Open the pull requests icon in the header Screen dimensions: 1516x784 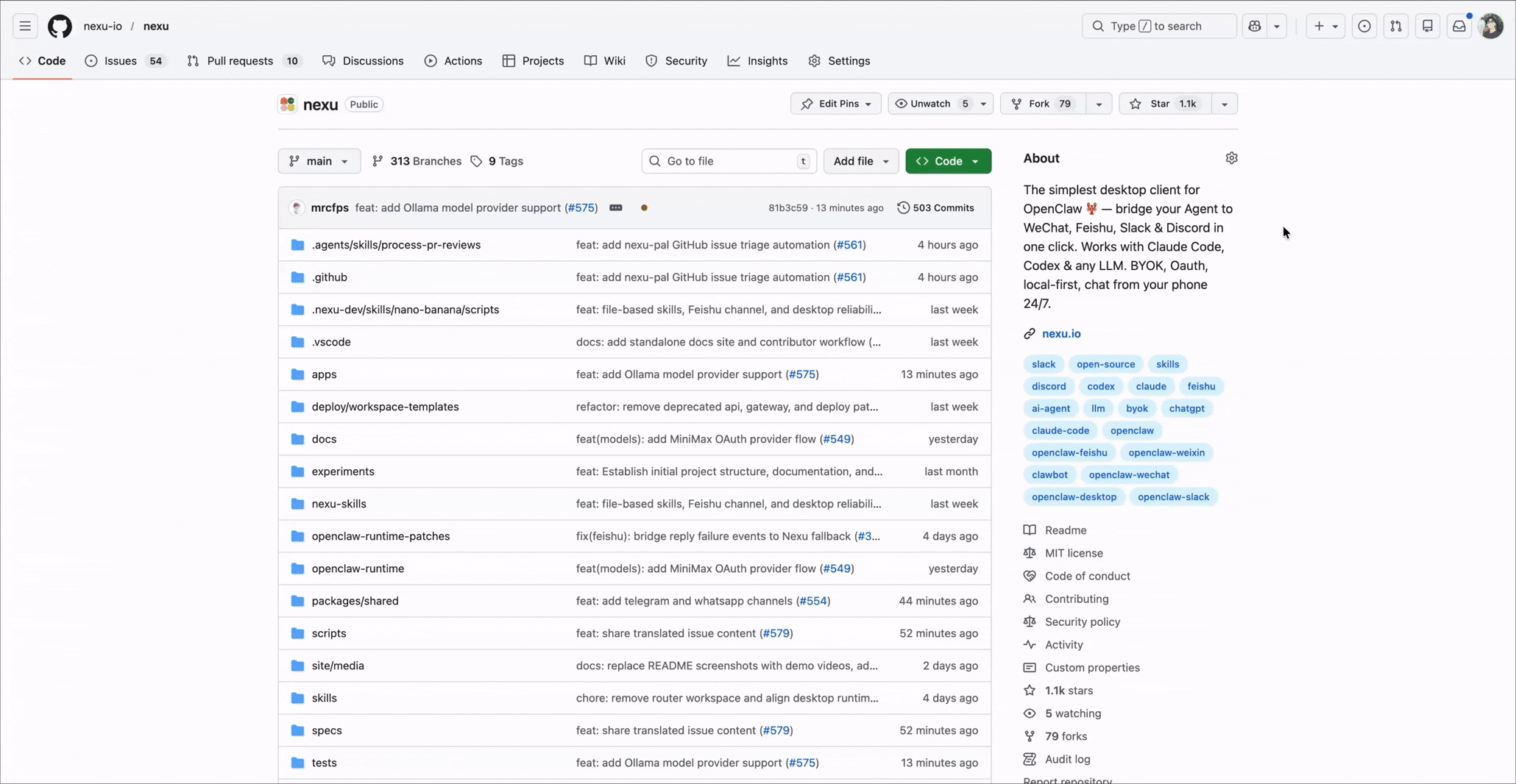pyautogui.click(x=1397, y=26)
